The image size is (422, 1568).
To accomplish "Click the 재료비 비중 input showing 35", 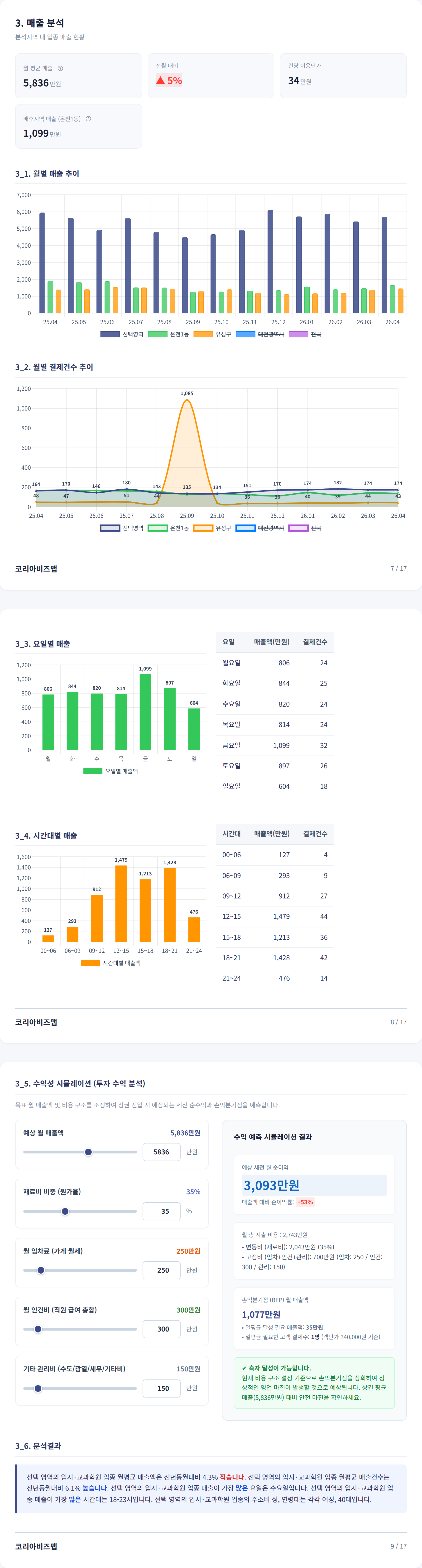I will [x=161, y=1211].
